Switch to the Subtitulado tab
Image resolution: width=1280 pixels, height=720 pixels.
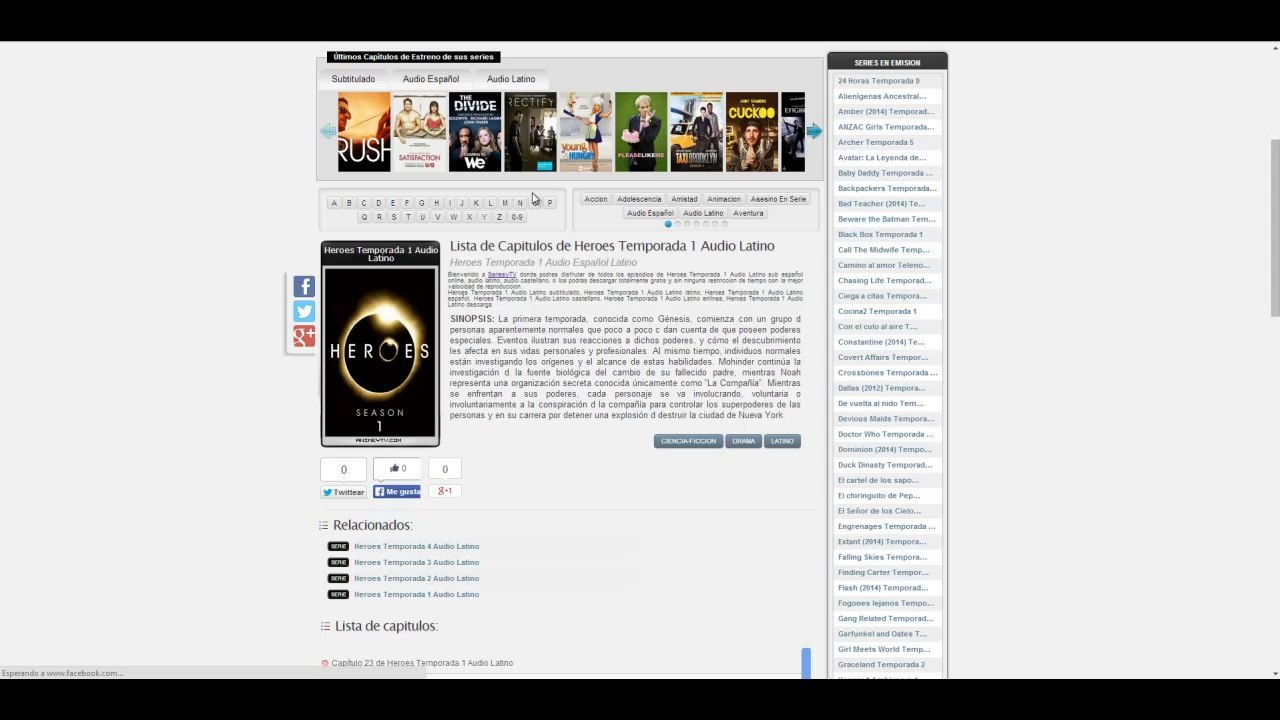(353, 79)
